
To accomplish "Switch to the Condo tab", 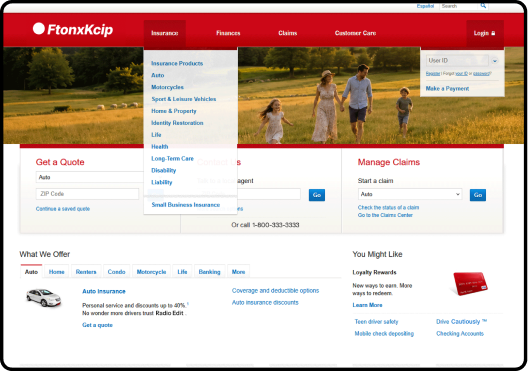I will click(x=117, y=272).
